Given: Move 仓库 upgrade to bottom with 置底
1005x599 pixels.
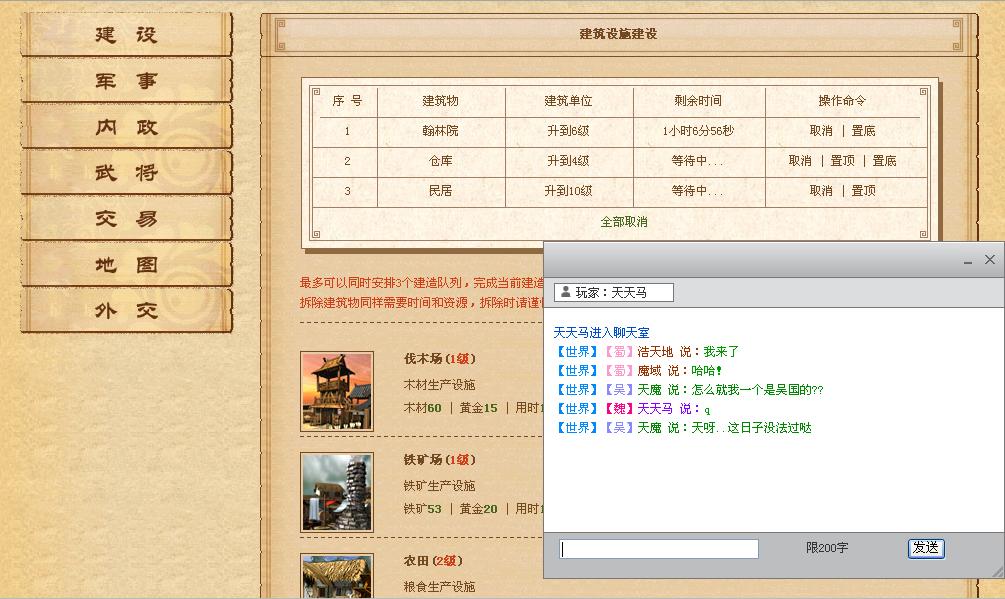Looking at the screenshot, I should click(884, 161).
